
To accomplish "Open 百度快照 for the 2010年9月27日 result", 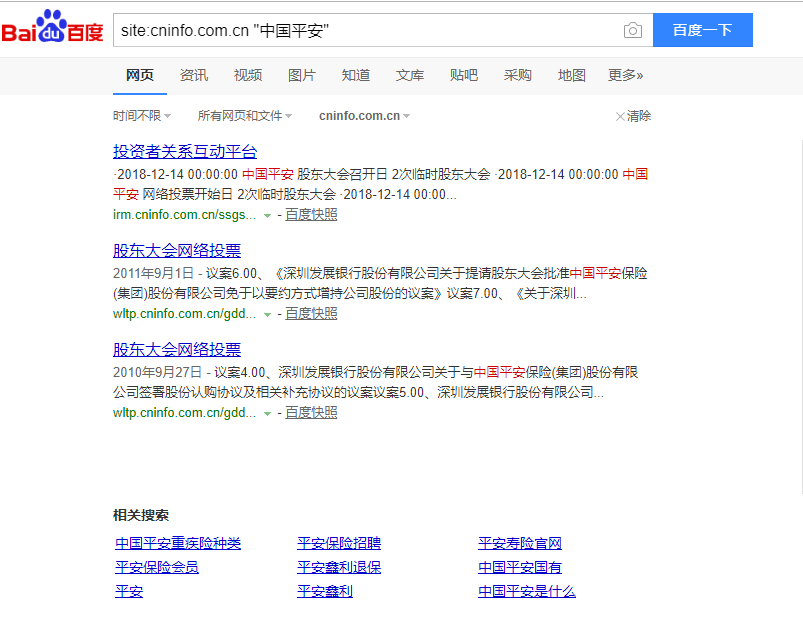I will pyautogui.click(x=311, y=412).
